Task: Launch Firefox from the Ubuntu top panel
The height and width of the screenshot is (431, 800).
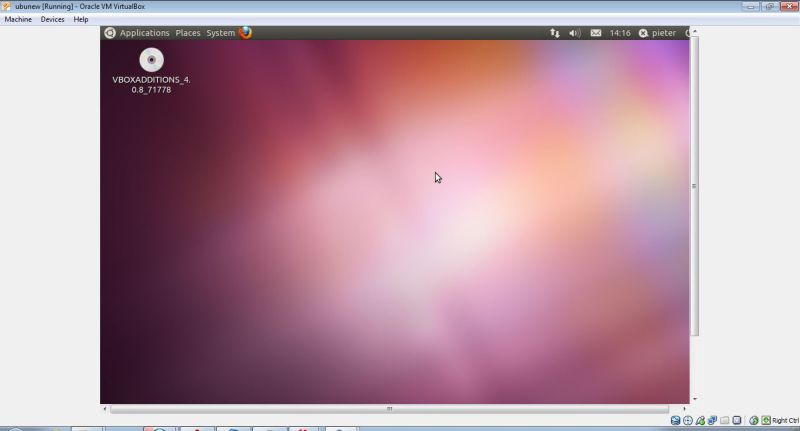Action: tap(245, 33)
